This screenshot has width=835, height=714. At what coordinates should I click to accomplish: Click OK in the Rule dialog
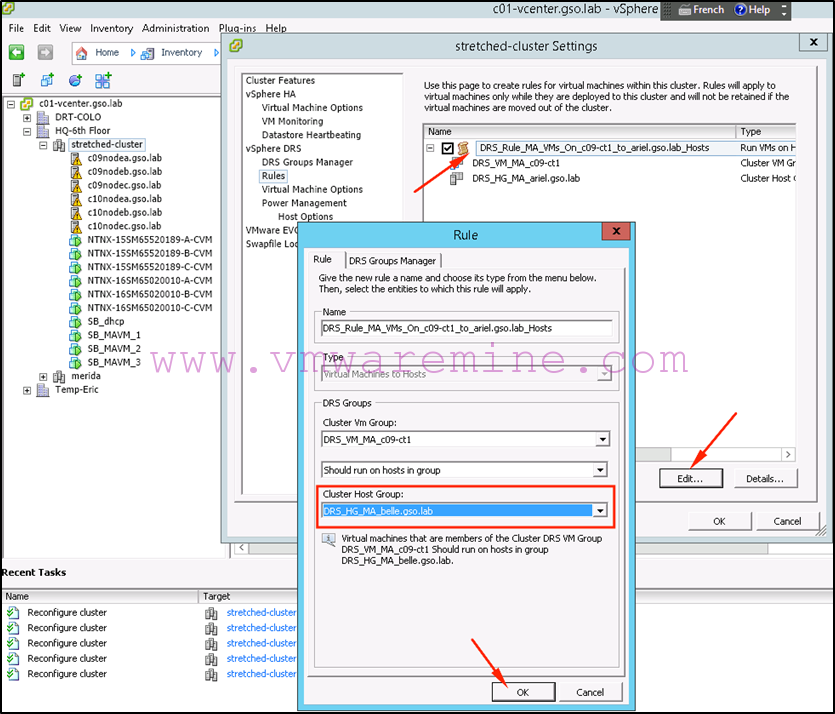523,692
